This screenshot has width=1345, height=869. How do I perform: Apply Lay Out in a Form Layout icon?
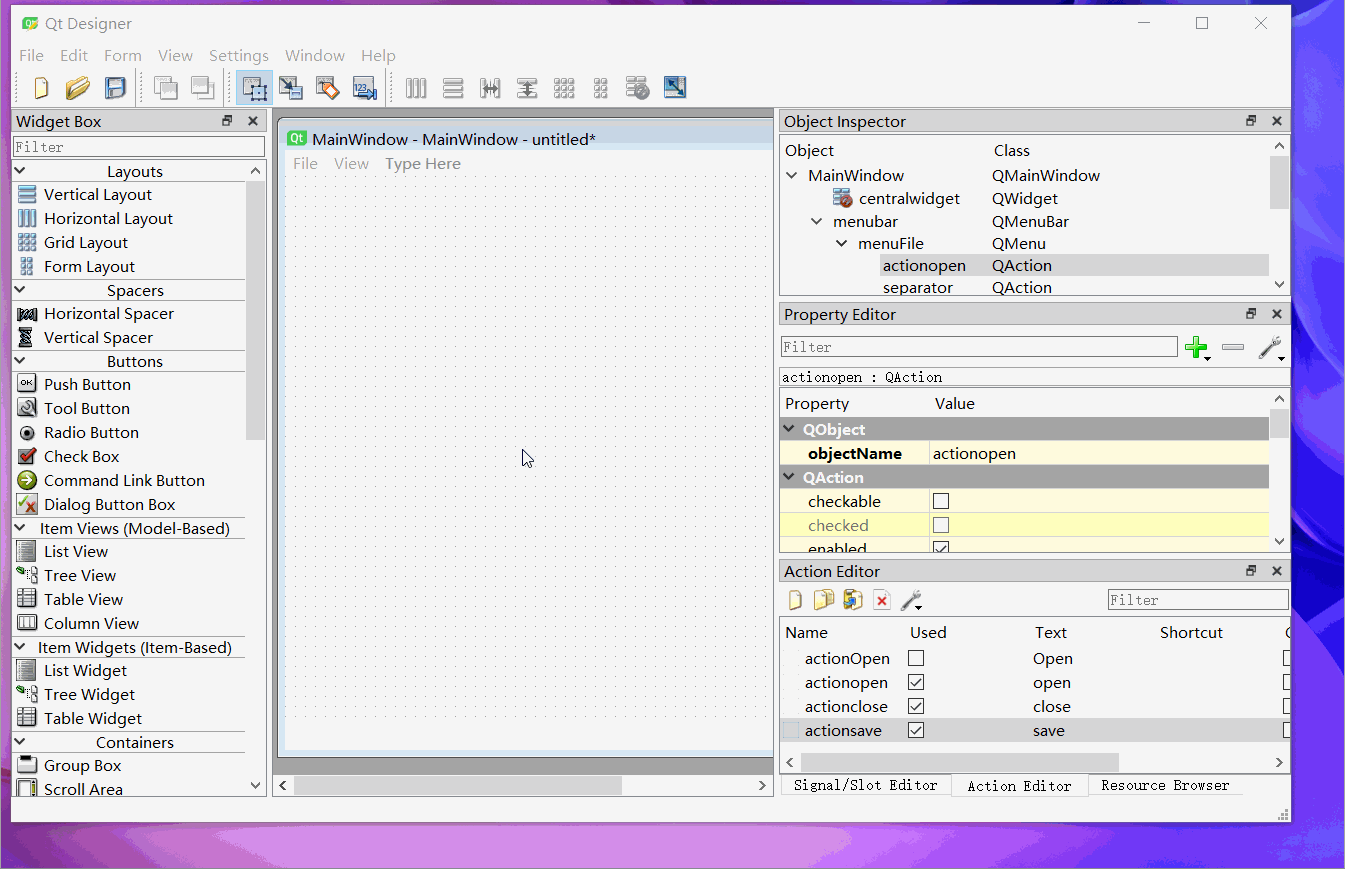pos(601,88)
